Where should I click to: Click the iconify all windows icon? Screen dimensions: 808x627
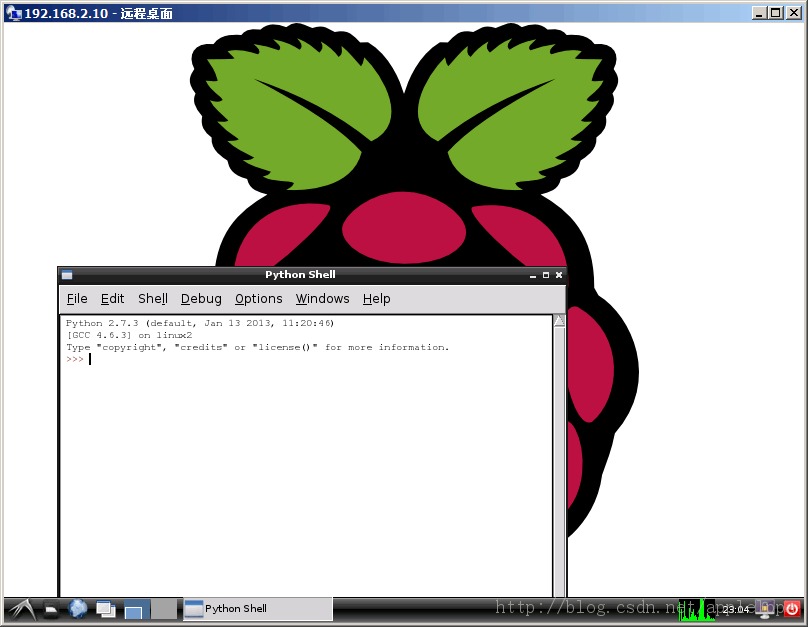pyautogui.click(x=106, y=609)
